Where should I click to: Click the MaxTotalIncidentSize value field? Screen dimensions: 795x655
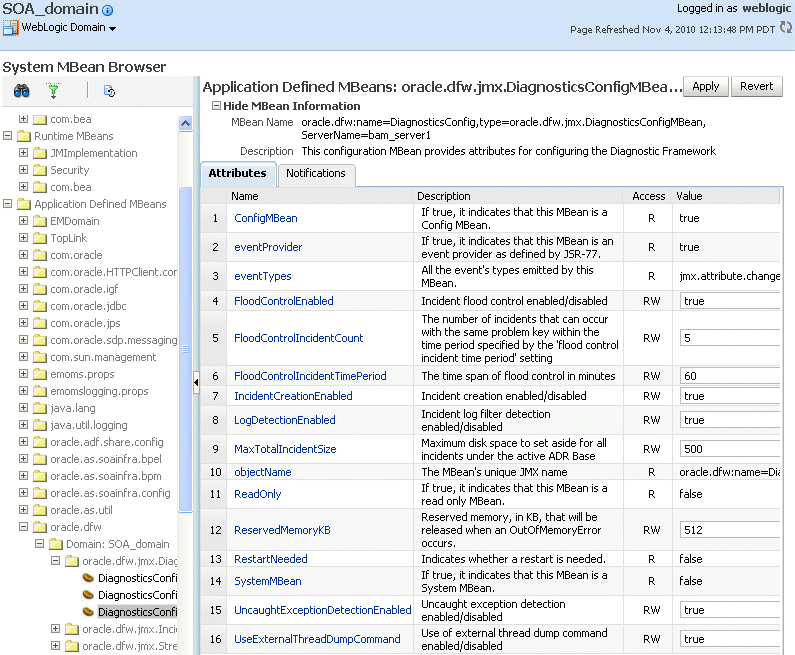[x=730, y=449]
